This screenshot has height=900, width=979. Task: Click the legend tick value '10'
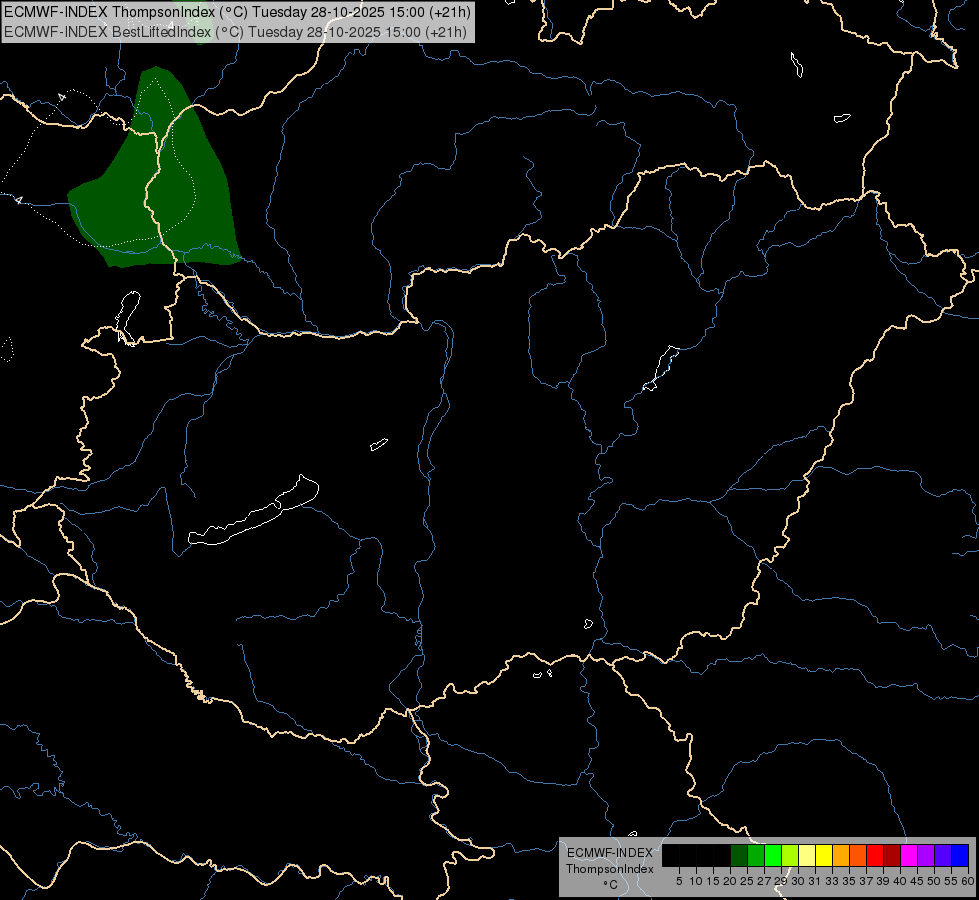(696, 881)
